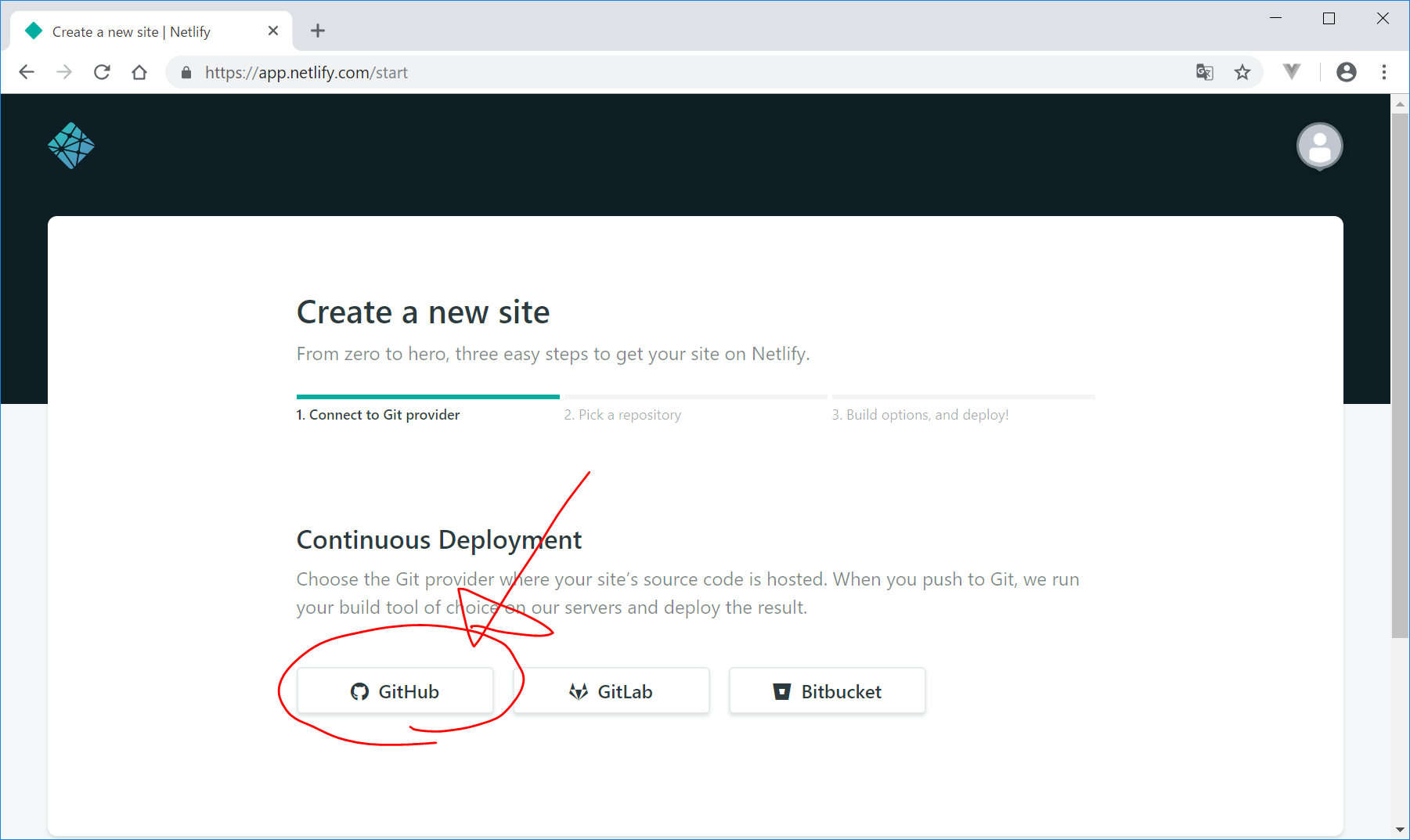Click step 3 Build options, and deploy
This screenshot has height=840, width=1410.
point(920,415)
